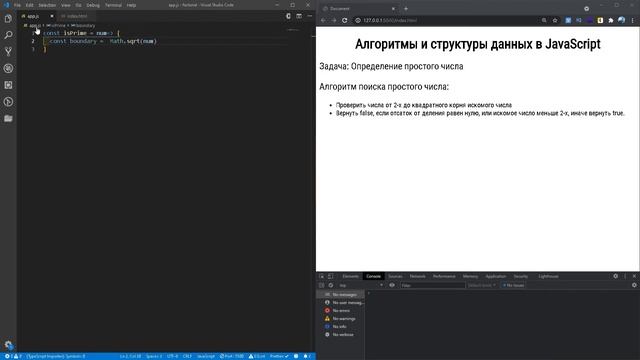Open the Terminal menu in VS Code
640x360 pixels.
pyautogui.click(x=113, y=5)
